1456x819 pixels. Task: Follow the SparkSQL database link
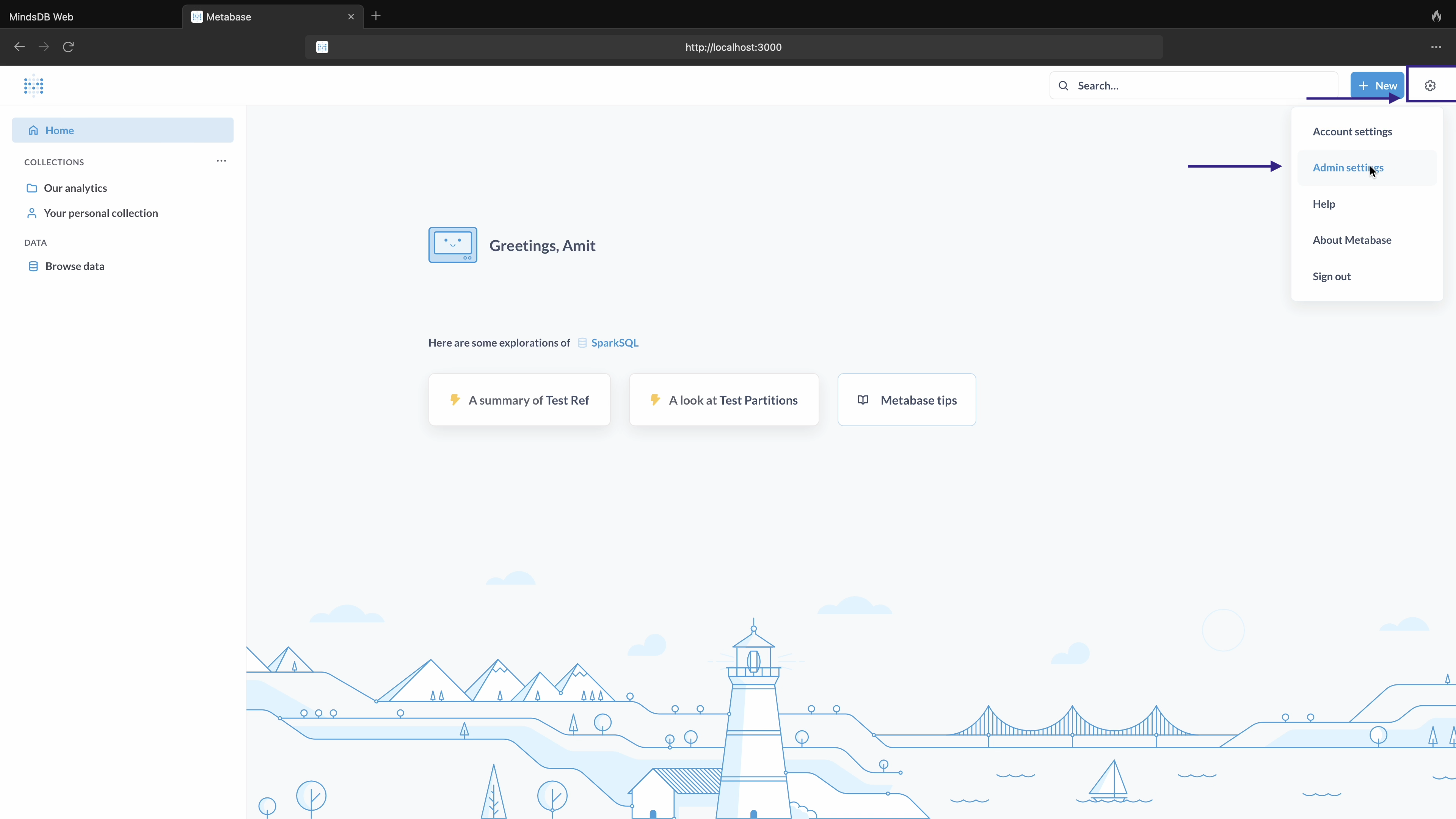[x=614, y=343]
